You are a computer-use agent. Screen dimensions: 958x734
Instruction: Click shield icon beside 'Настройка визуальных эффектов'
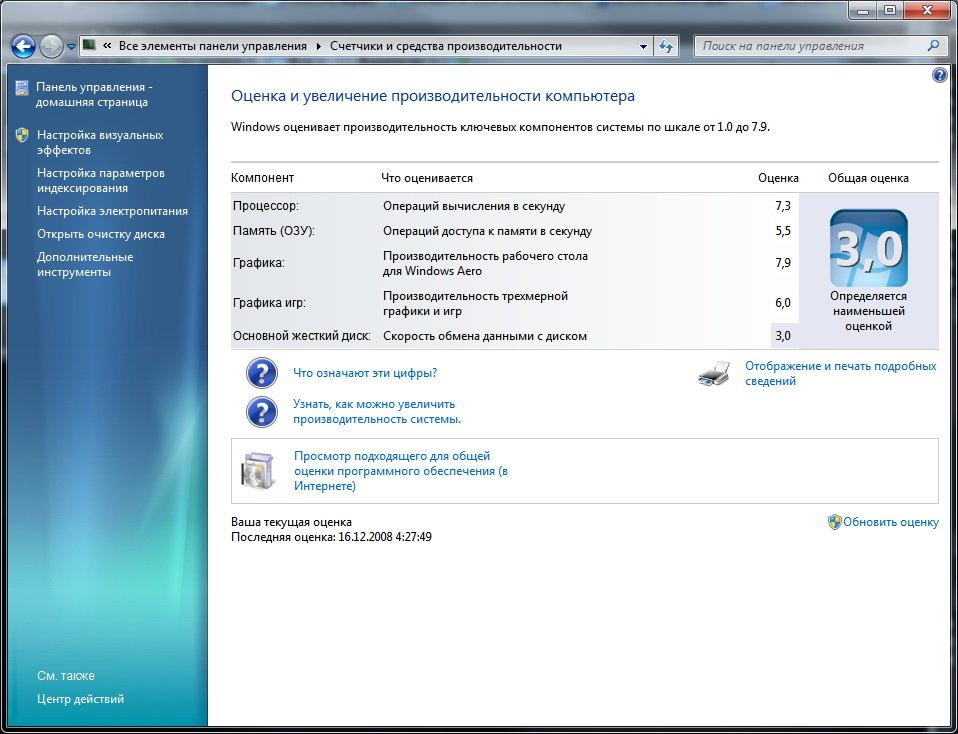pyautogui.click(x=22, y=135)
